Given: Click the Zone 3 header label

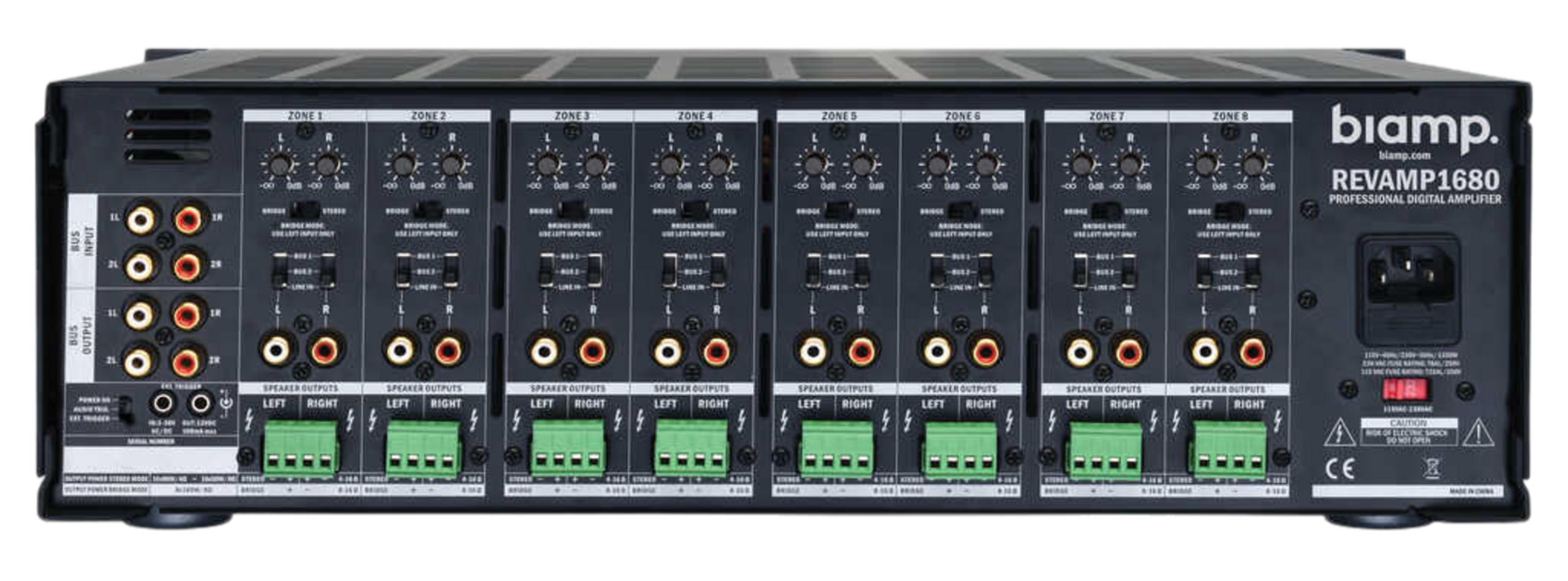Looking at the screenshot, I should (572, 116).
